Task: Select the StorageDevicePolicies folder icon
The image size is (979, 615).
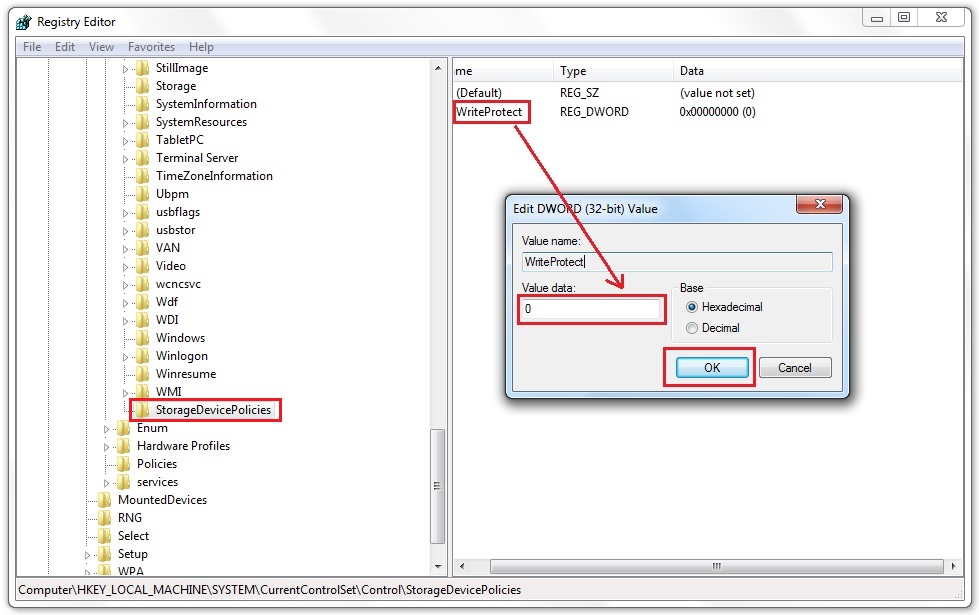Action: (x=142, y=410)
